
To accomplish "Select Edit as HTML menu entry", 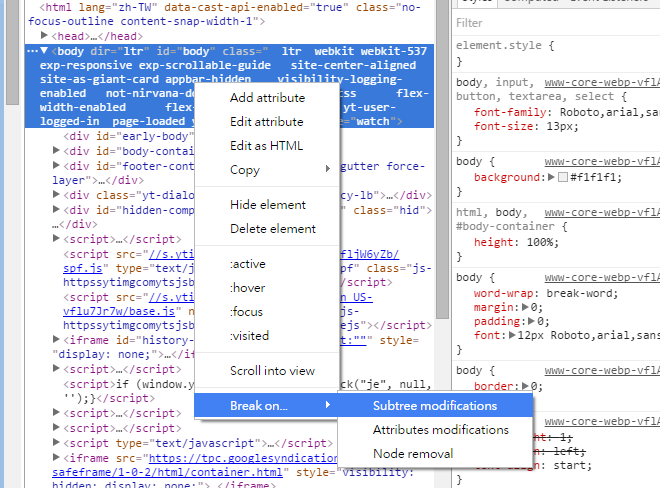I will point(266,146).
